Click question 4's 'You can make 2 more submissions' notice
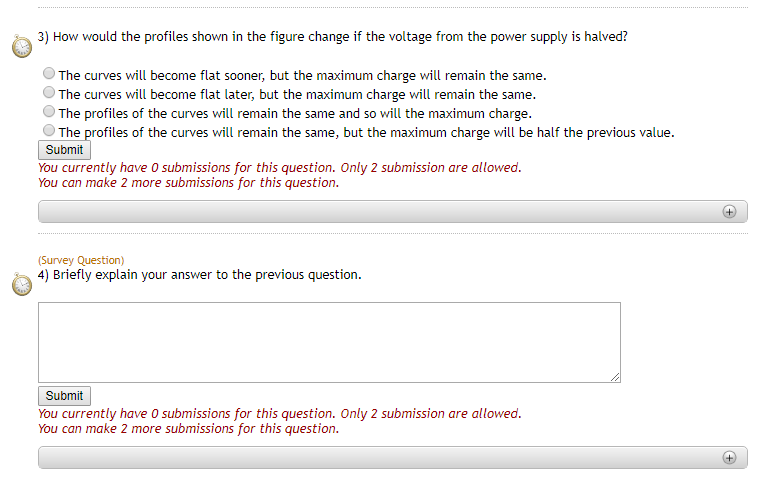The width and height of the screenshot is (765, 478). coord(188,429)
